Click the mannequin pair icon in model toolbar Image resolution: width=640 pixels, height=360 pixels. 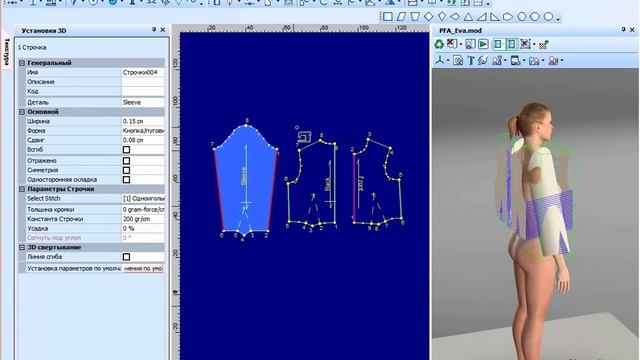coord(497,61)
